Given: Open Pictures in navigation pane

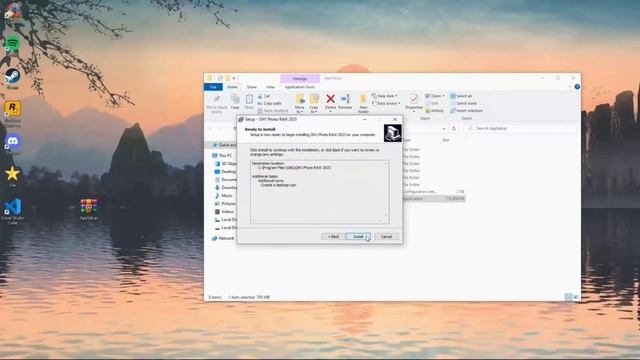Looking at the screenshot, I should (x=226, y=204).
